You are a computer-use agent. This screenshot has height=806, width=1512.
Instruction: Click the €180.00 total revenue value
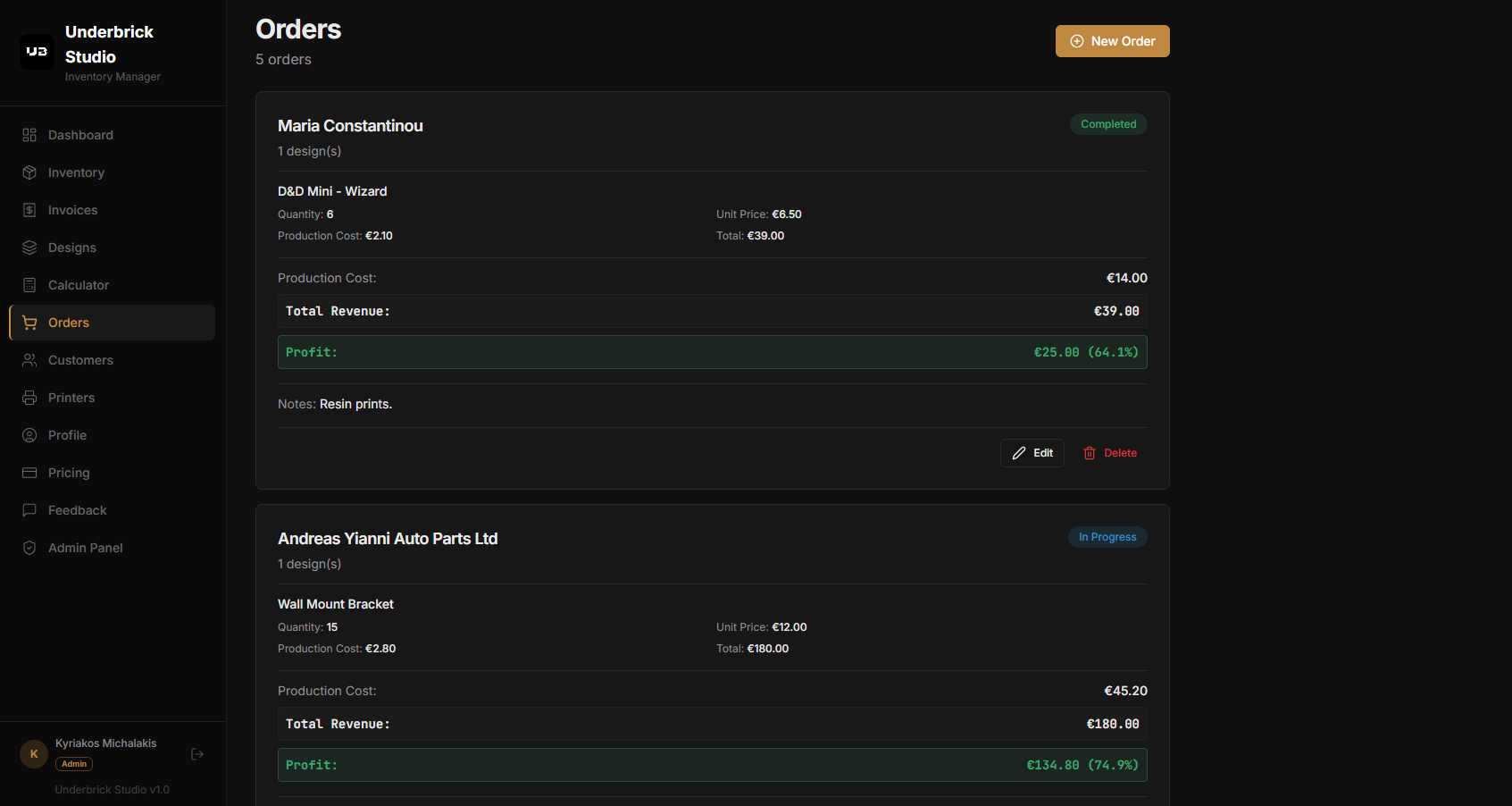click(1113, 724)
